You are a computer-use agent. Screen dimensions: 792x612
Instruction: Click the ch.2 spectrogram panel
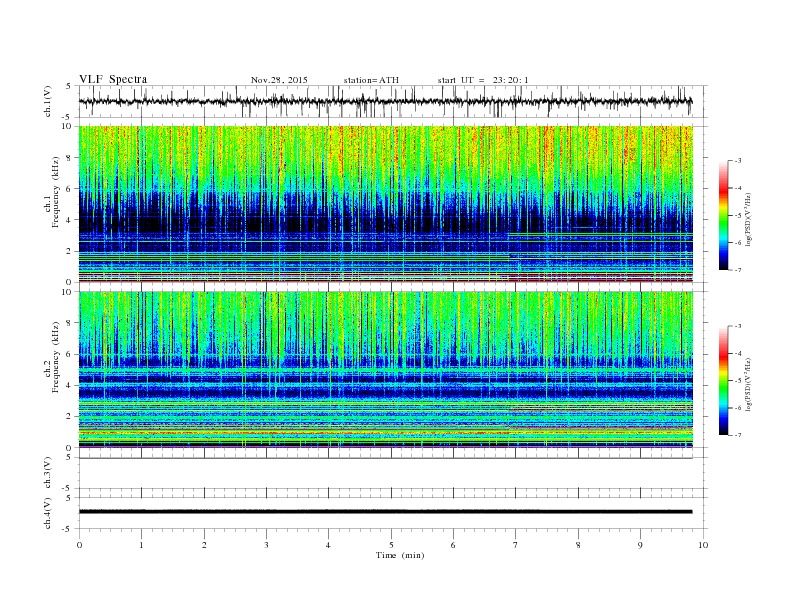(x=385, y=370)
